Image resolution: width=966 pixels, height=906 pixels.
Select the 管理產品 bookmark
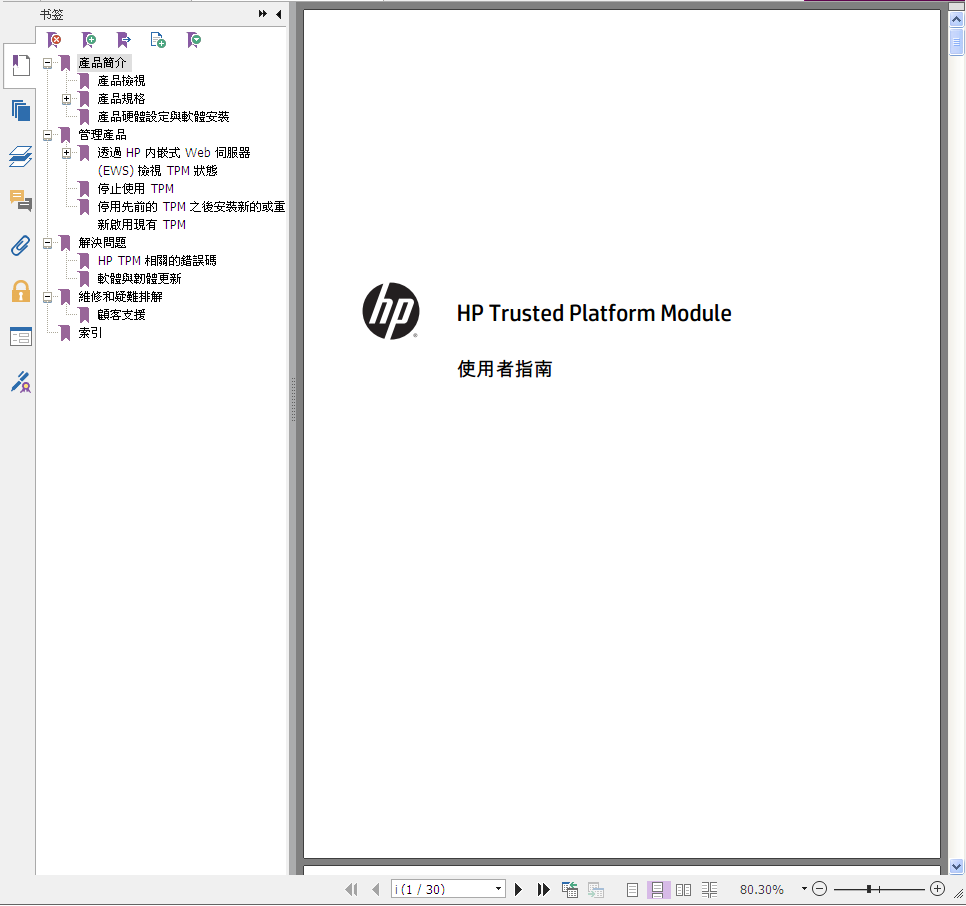[102, 135]
